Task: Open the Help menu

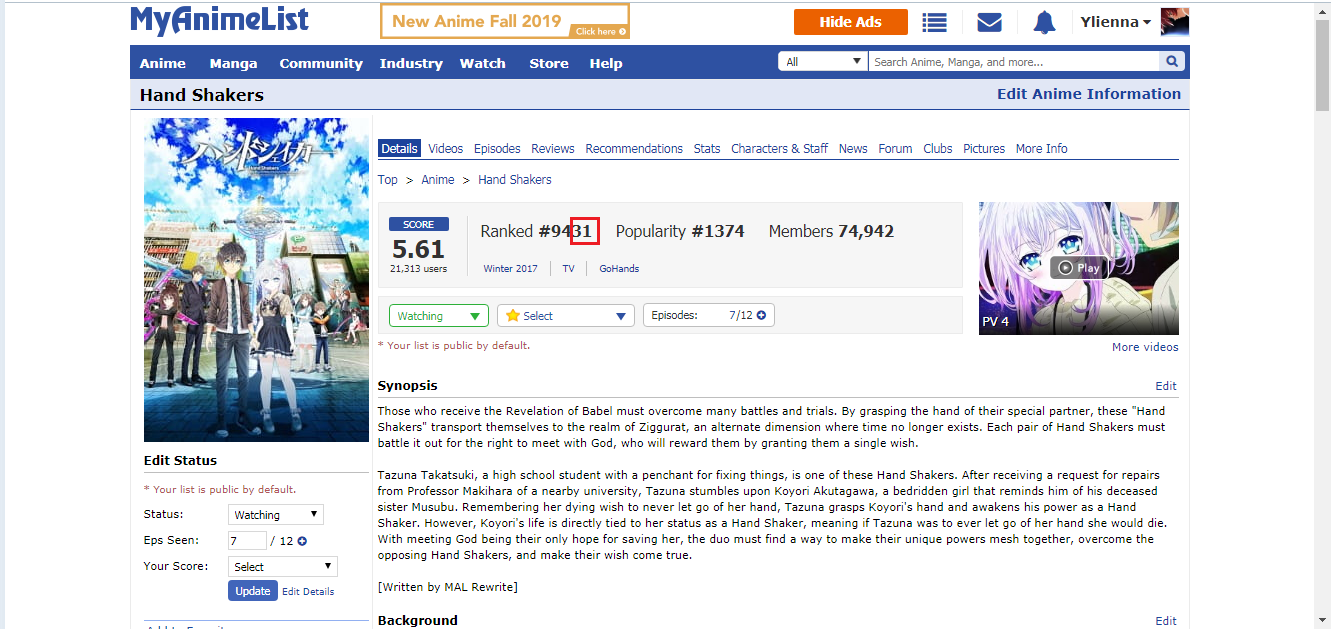Action: click(606, 63)
